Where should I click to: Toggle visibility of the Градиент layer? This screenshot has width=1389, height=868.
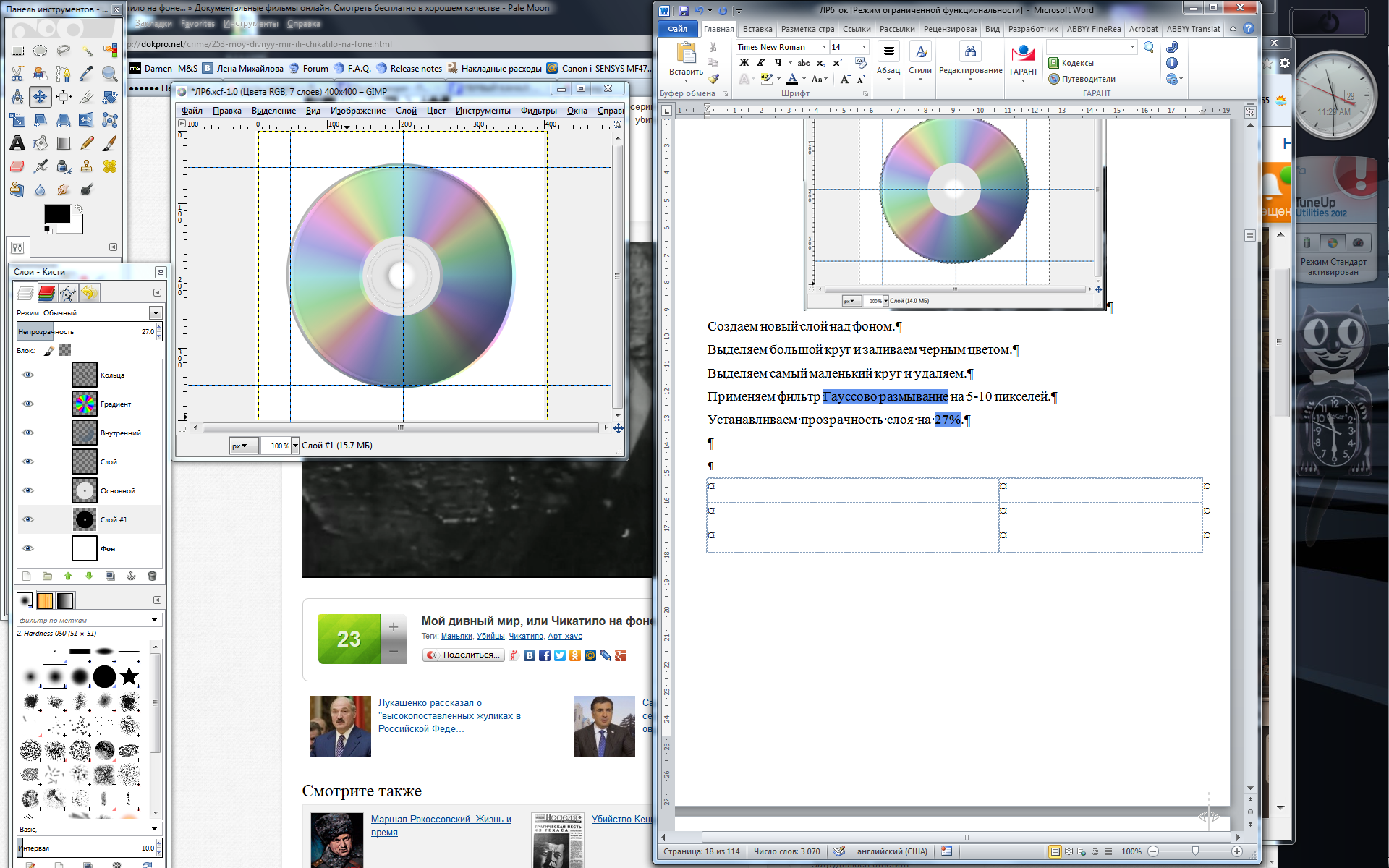(28, 404)
